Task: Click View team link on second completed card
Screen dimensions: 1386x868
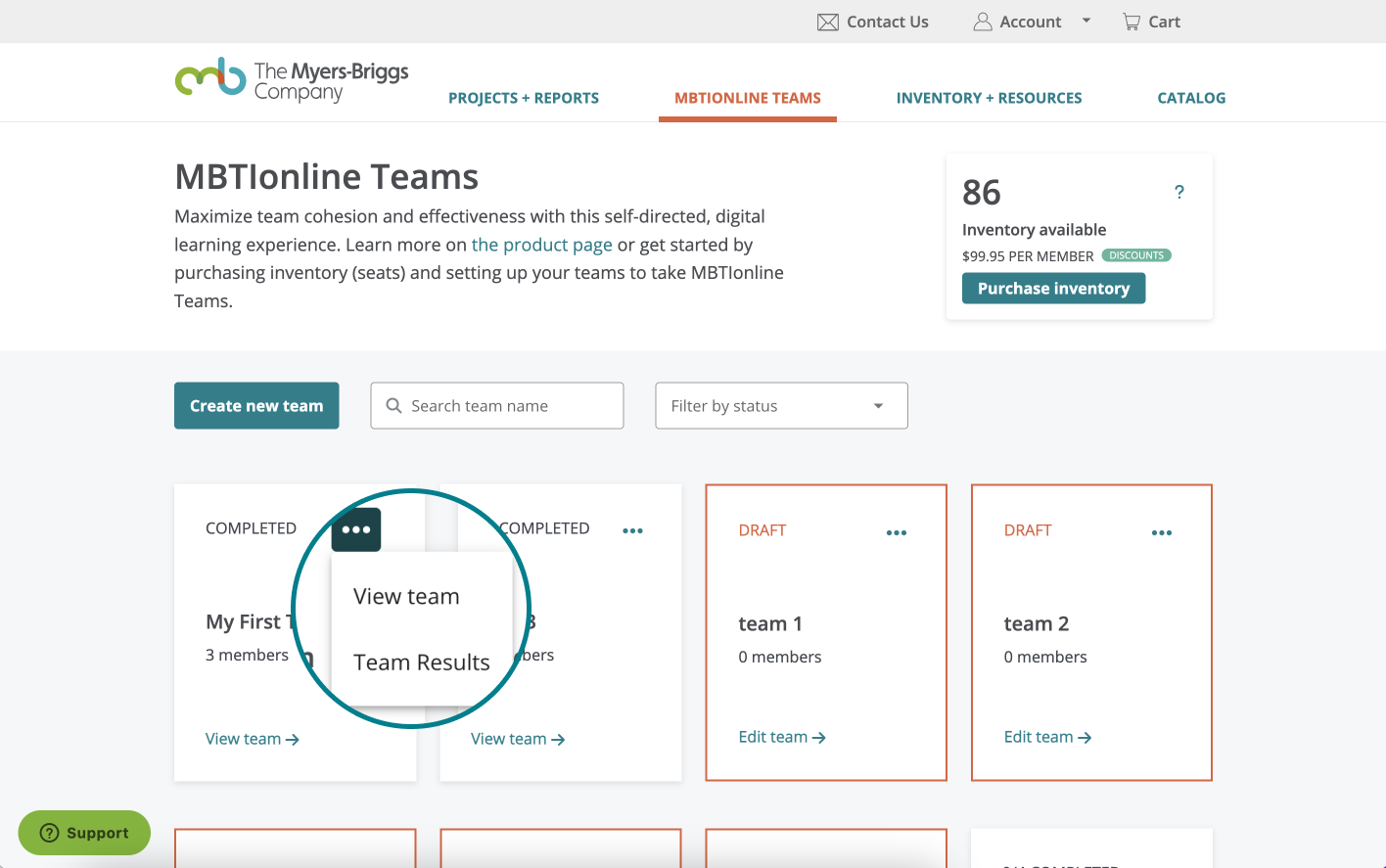Action: 518,739
